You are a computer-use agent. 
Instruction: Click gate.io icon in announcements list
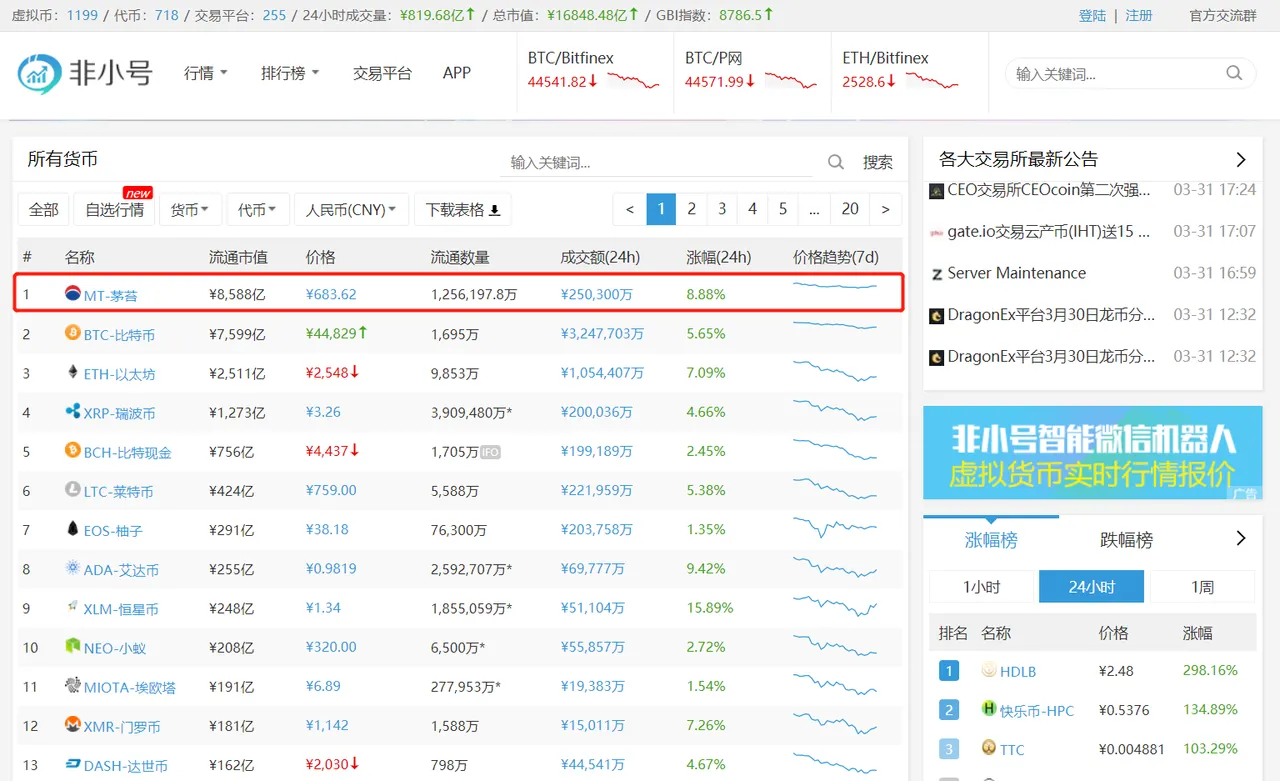(x=937, y=232)
